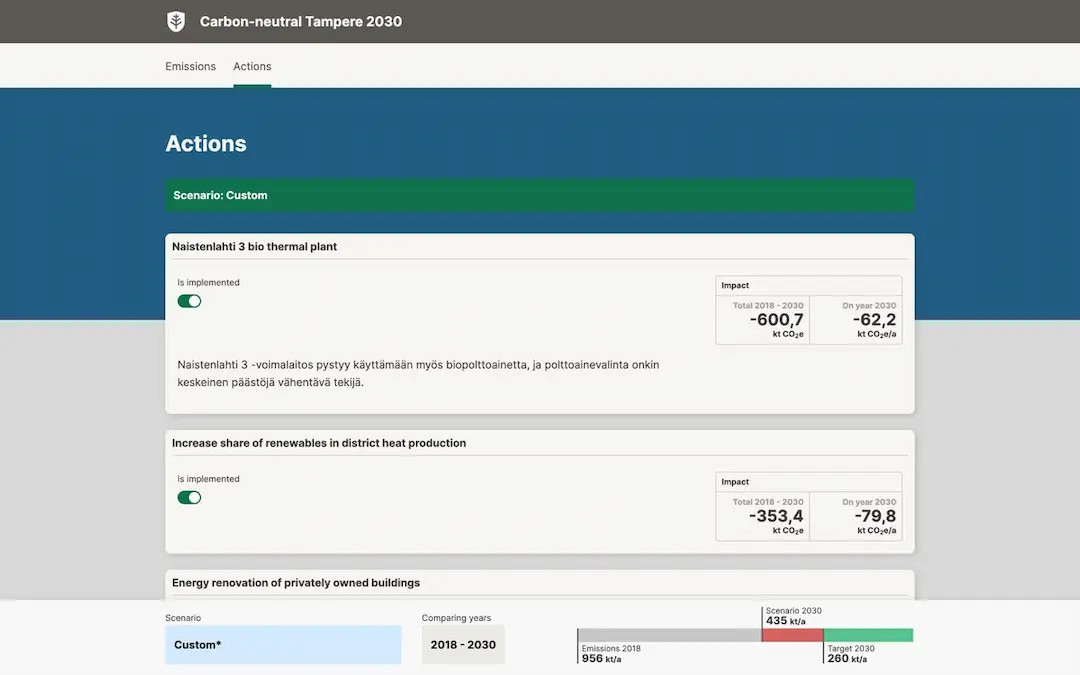
Task: Click the gray Emissions 2018 bar segment
Action: [669, 635]
